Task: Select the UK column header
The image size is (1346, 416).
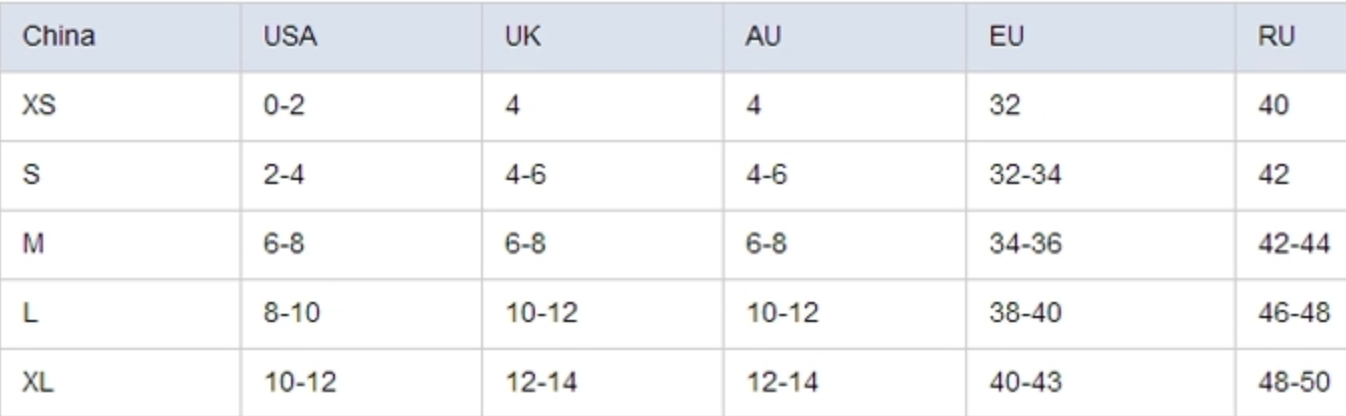Action: tap(603, 37)
